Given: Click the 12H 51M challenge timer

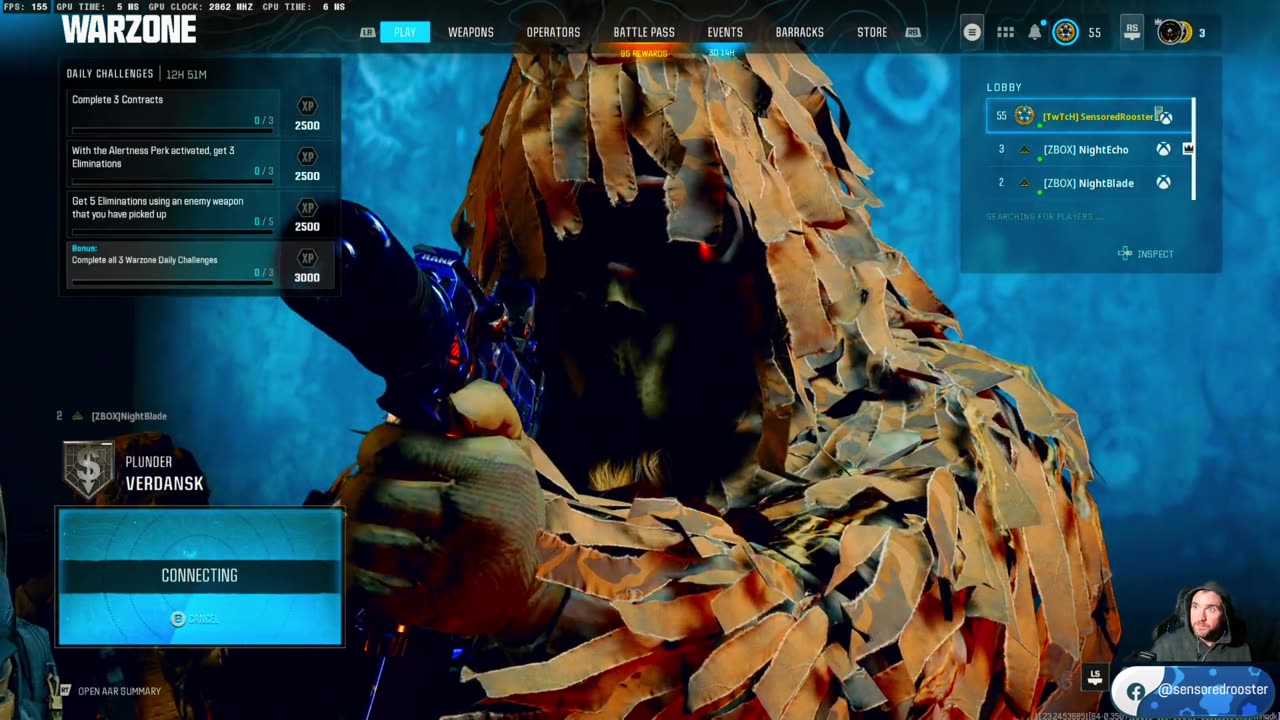Looking at the screenshot, I should click(x=186, y=74).
